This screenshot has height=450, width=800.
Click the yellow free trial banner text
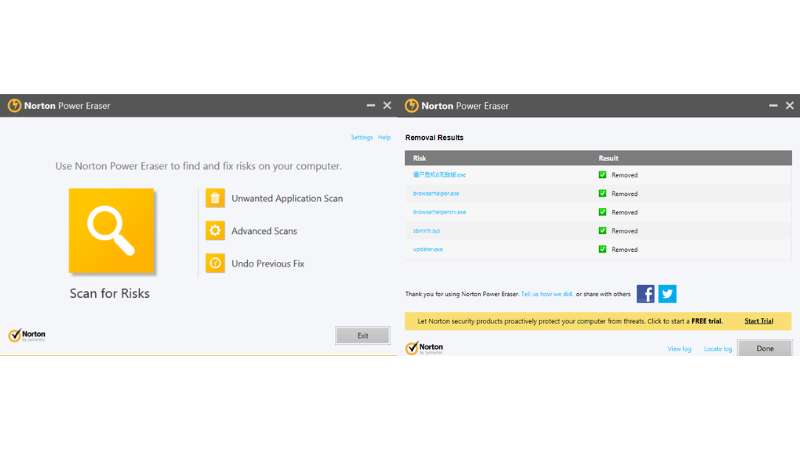click(570, 321)
